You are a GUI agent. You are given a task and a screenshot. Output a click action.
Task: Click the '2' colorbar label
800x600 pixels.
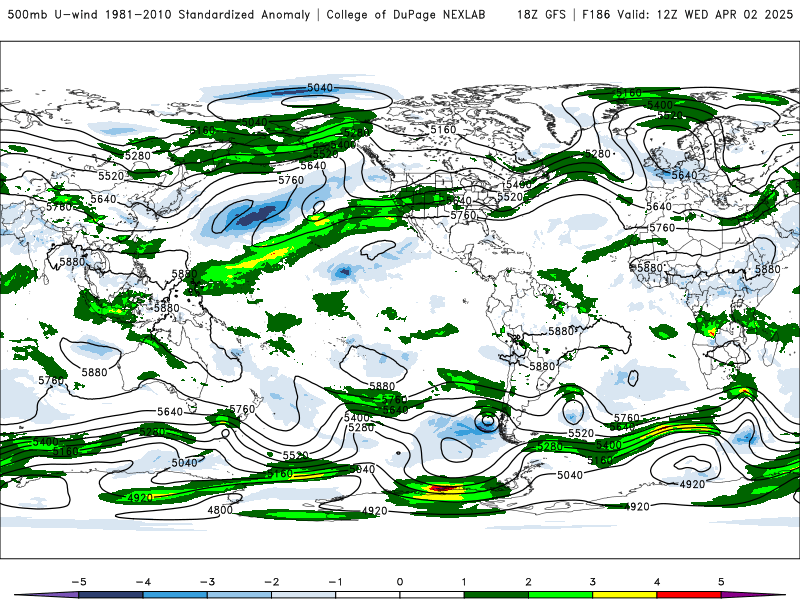(529, 582)
